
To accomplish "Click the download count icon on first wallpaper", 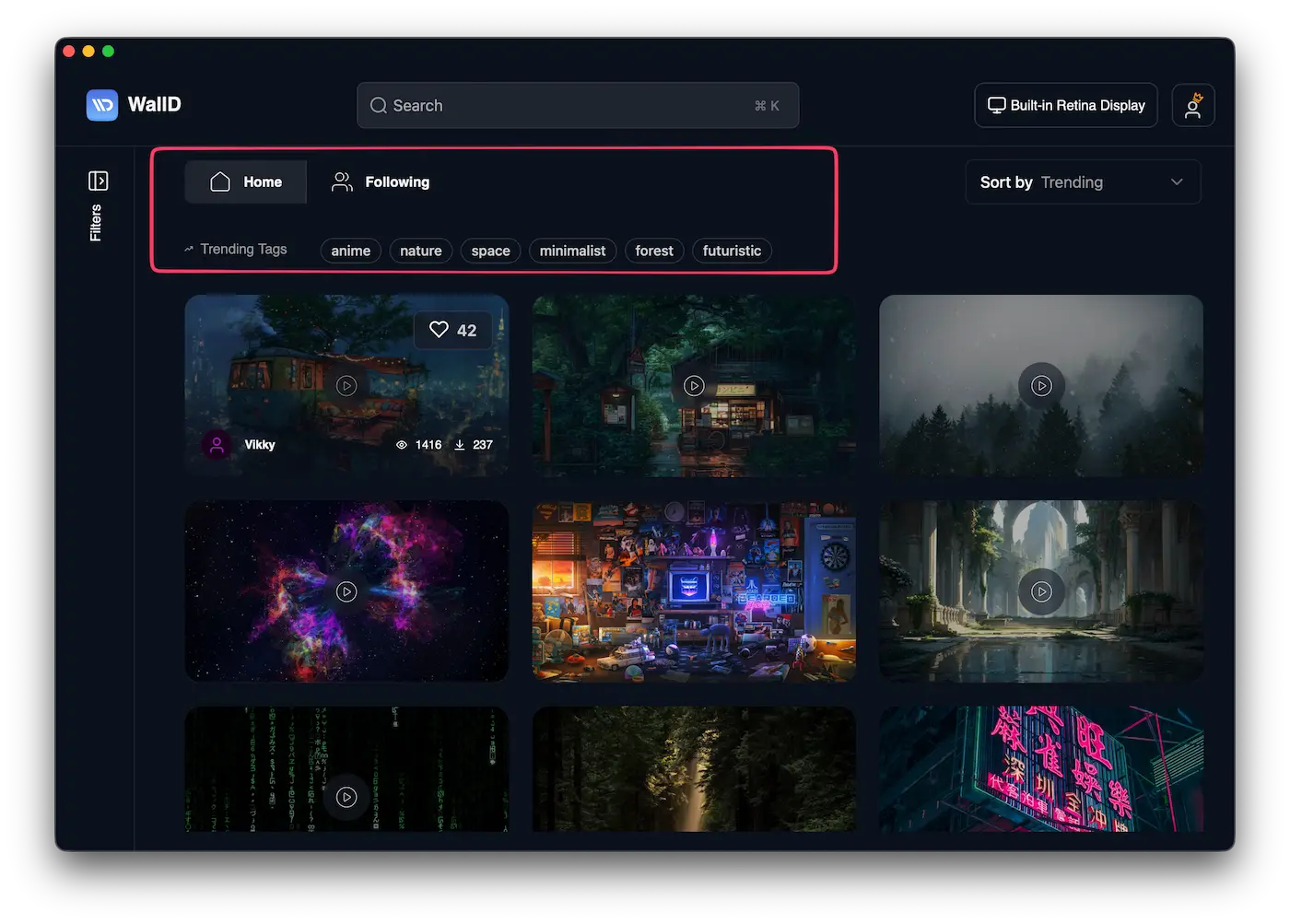I will tap(460, 445).
